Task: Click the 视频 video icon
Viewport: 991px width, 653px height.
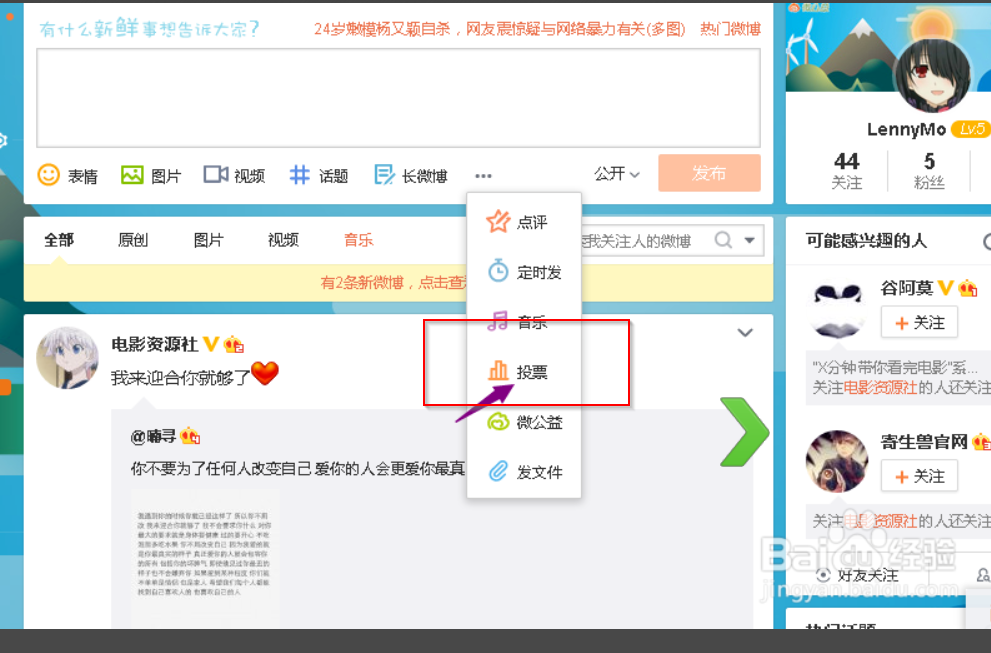Action: [x=234, y=174]
